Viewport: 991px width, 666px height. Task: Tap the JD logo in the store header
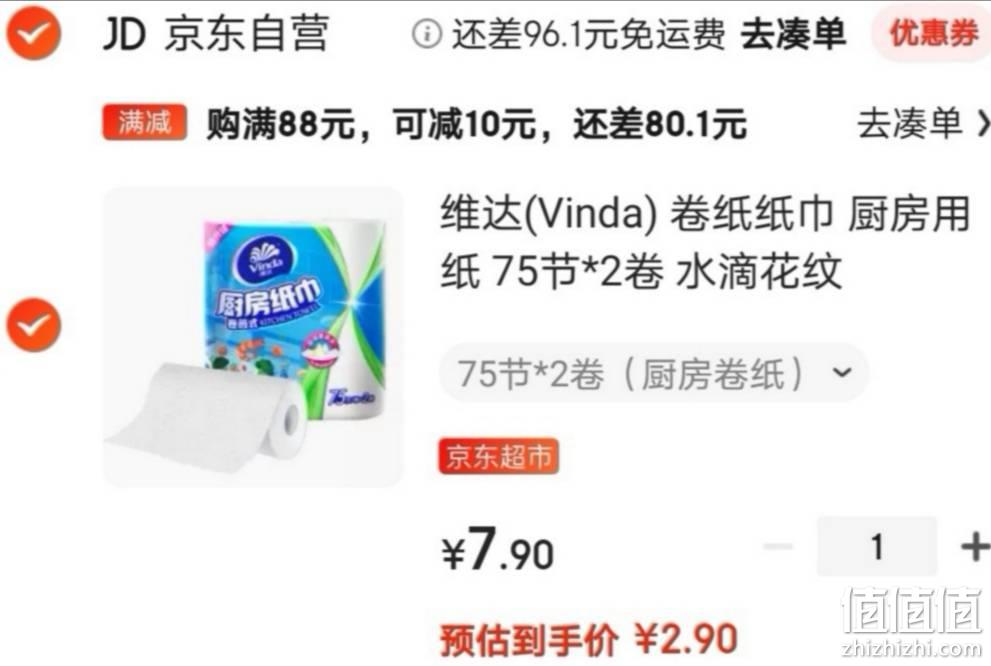click(125, 33)
